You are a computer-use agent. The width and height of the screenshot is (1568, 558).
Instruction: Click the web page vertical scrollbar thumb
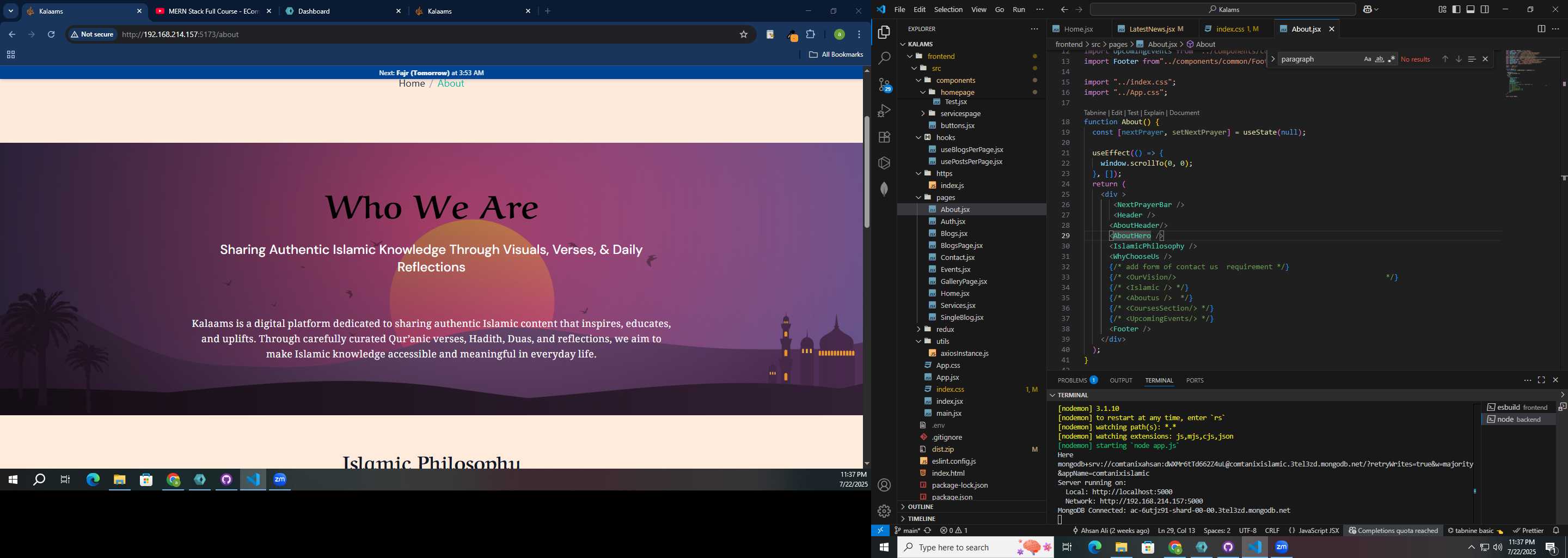[866, 171]
